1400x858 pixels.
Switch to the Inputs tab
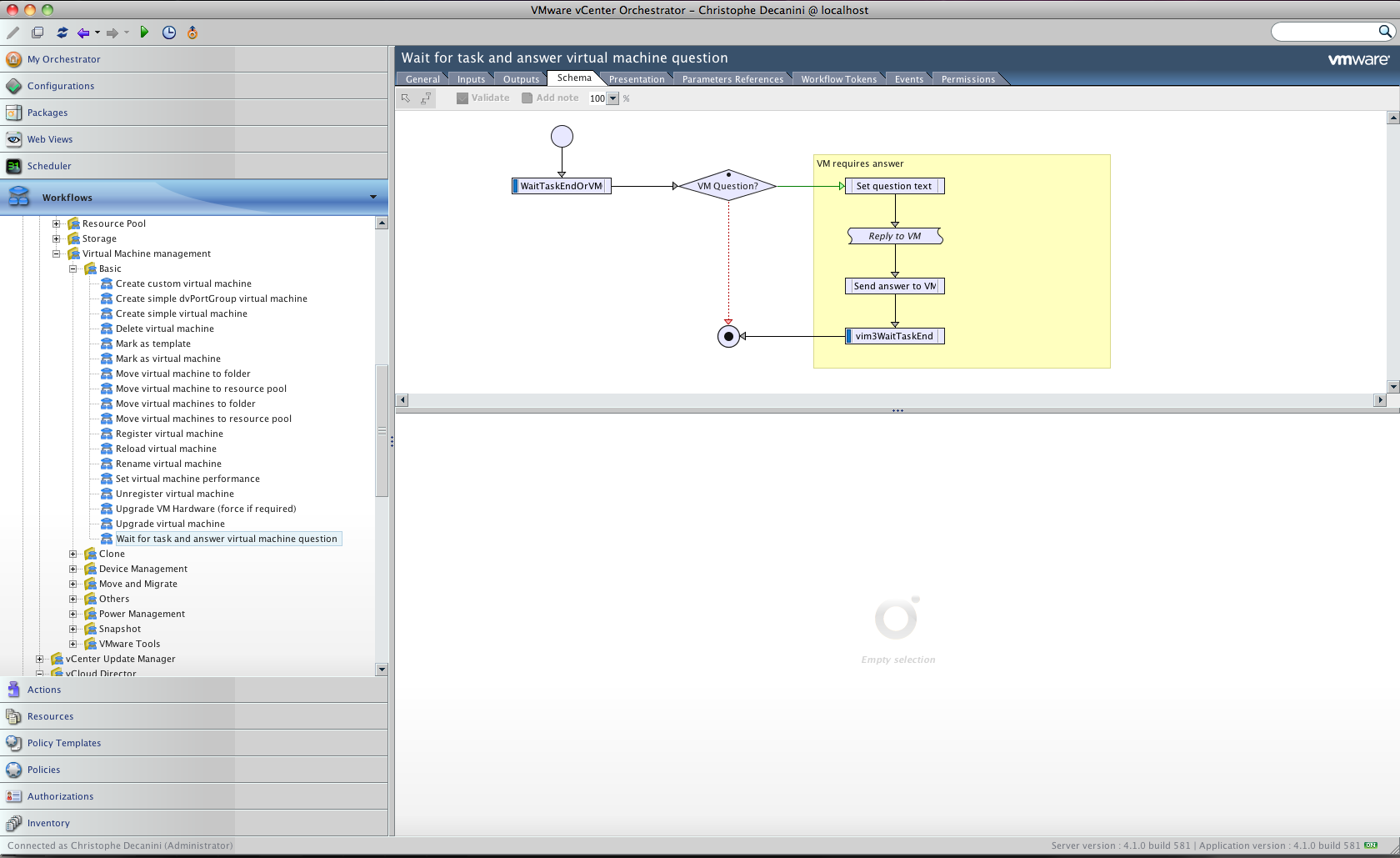pos(471,79)
